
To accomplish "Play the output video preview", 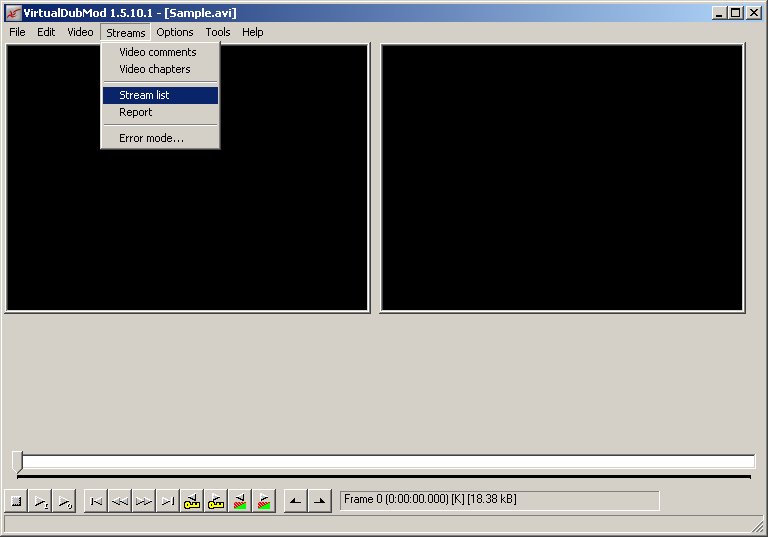I will (x=65, y=501).
